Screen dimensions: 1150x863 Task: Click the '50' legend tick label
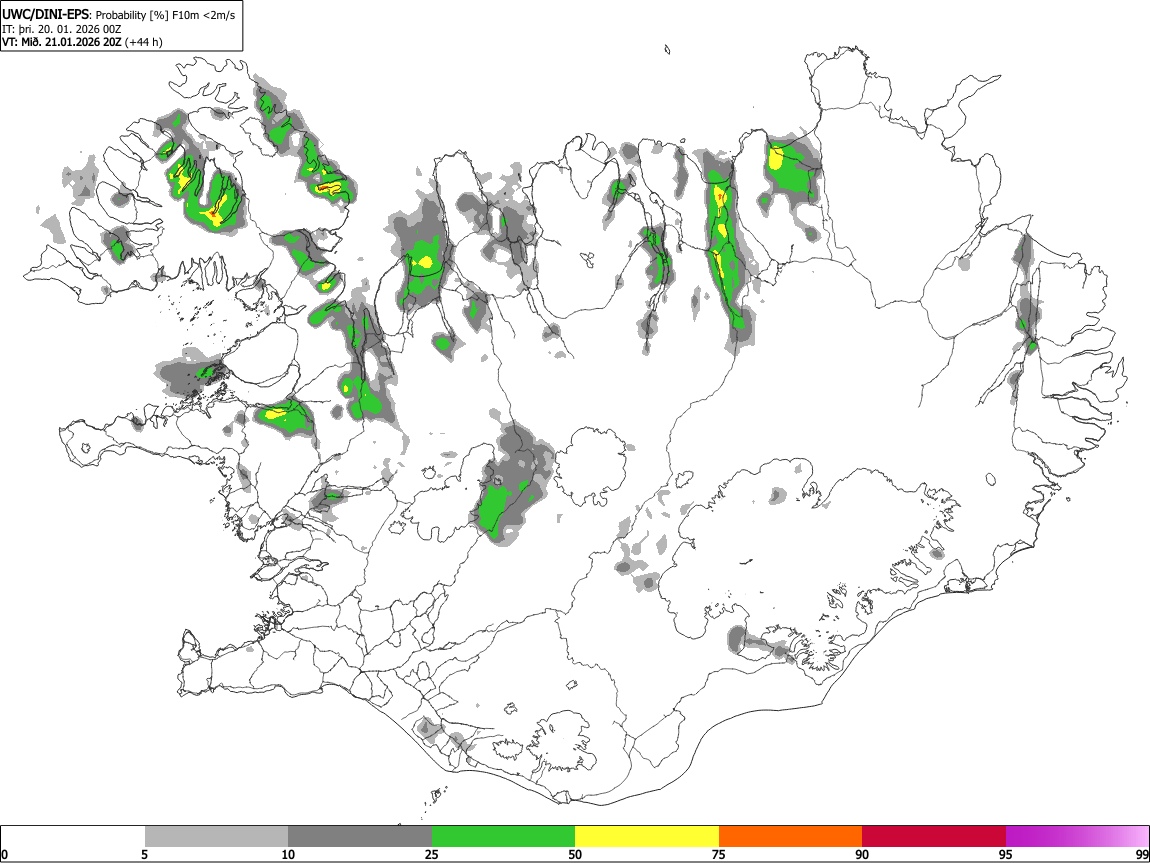pyautogui.click(x=575, y=855)
